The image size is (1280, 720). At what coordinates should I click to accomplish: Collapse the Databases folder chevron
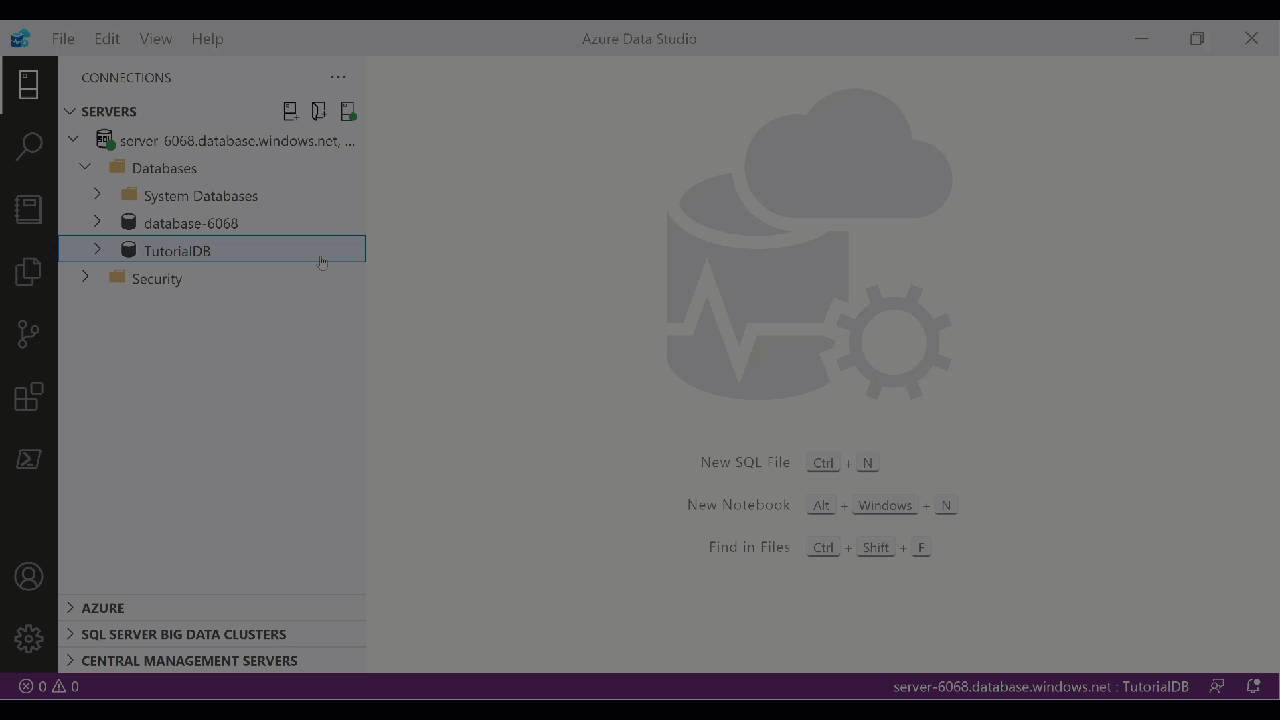85,167
